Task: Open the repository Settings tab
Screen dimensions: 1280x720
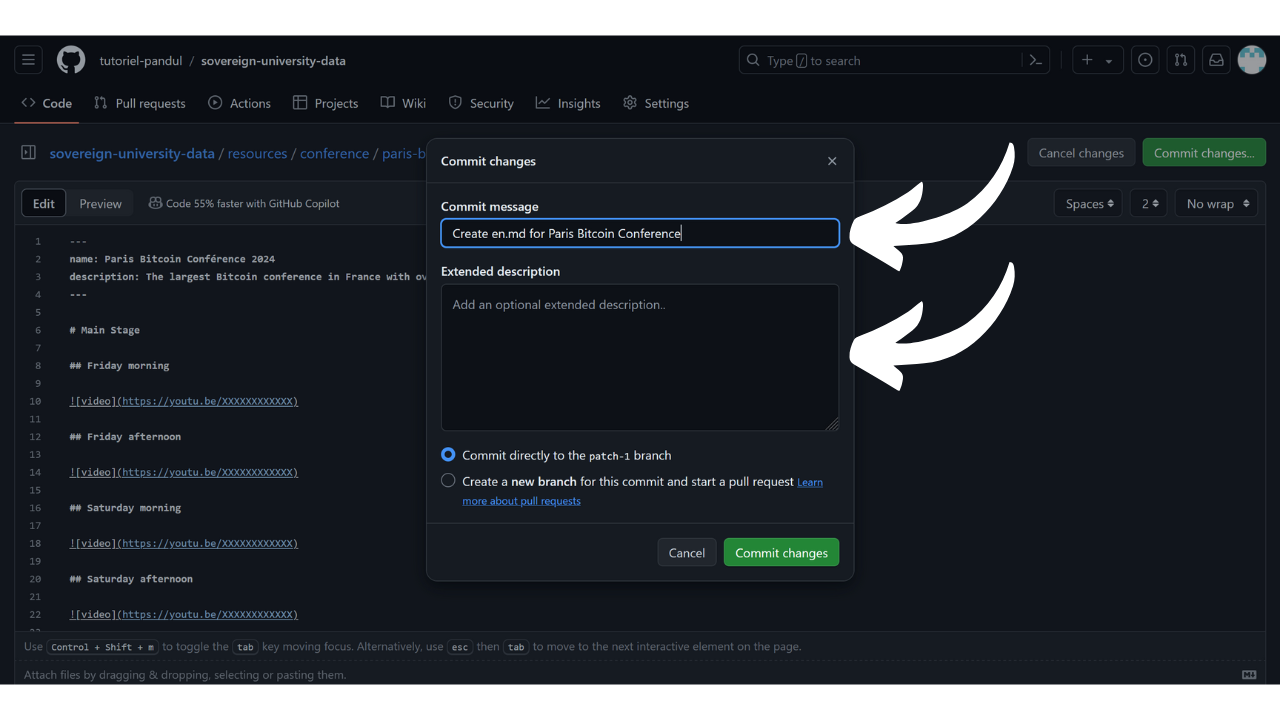Action: 656,103
